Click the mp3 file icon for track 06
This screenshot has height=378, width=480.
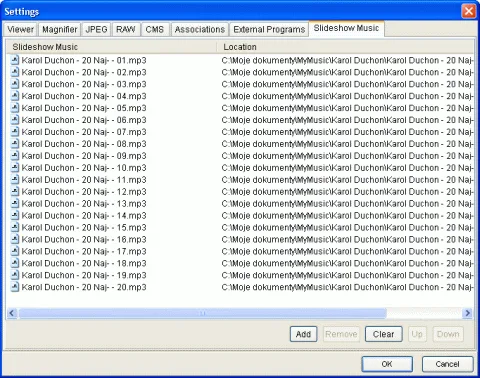pyautogui.click(x=15, y=120)
